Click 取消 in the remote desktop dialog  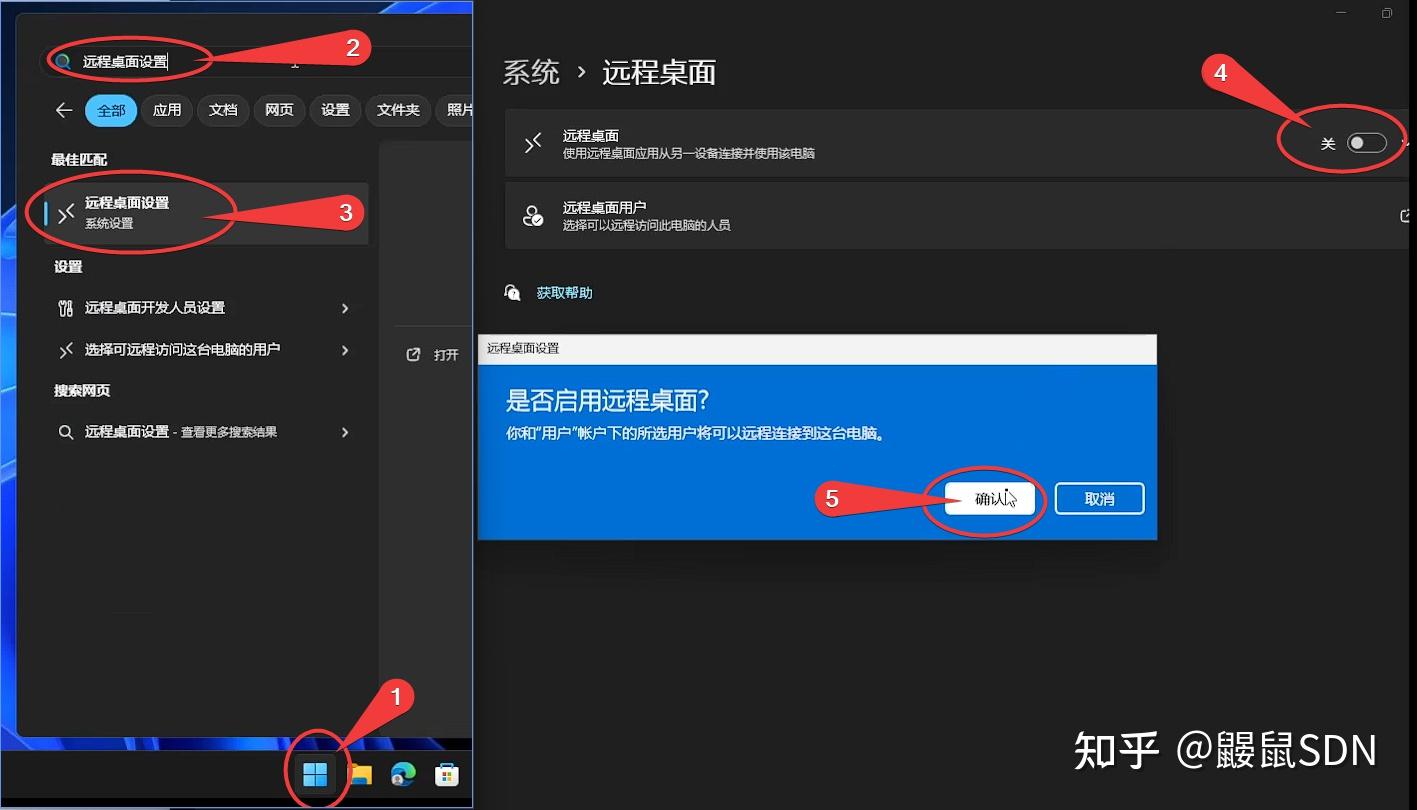[x=1100, y=498]
